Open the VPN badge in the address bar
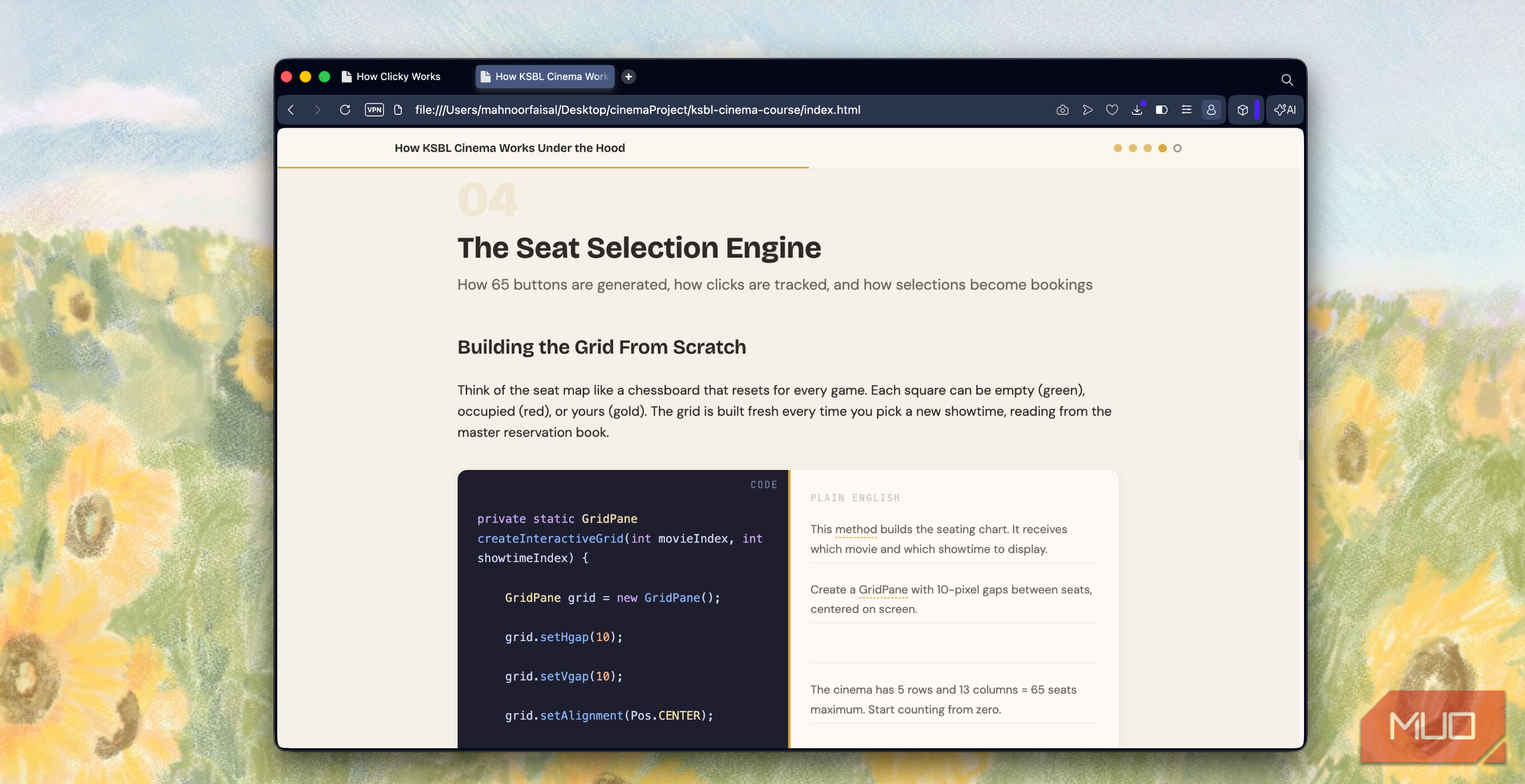 (x=374, y=110)
